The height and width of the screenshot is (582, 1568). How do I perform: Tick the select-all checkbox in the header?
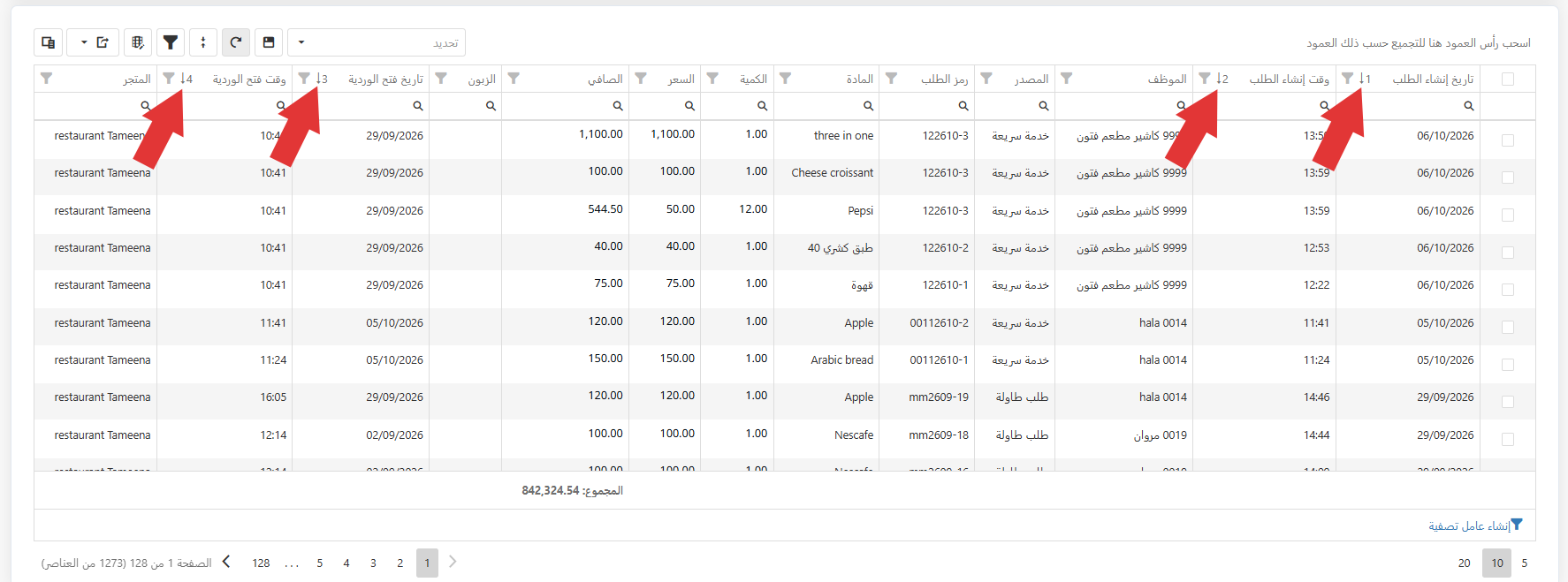click(x=1508, y=79)
